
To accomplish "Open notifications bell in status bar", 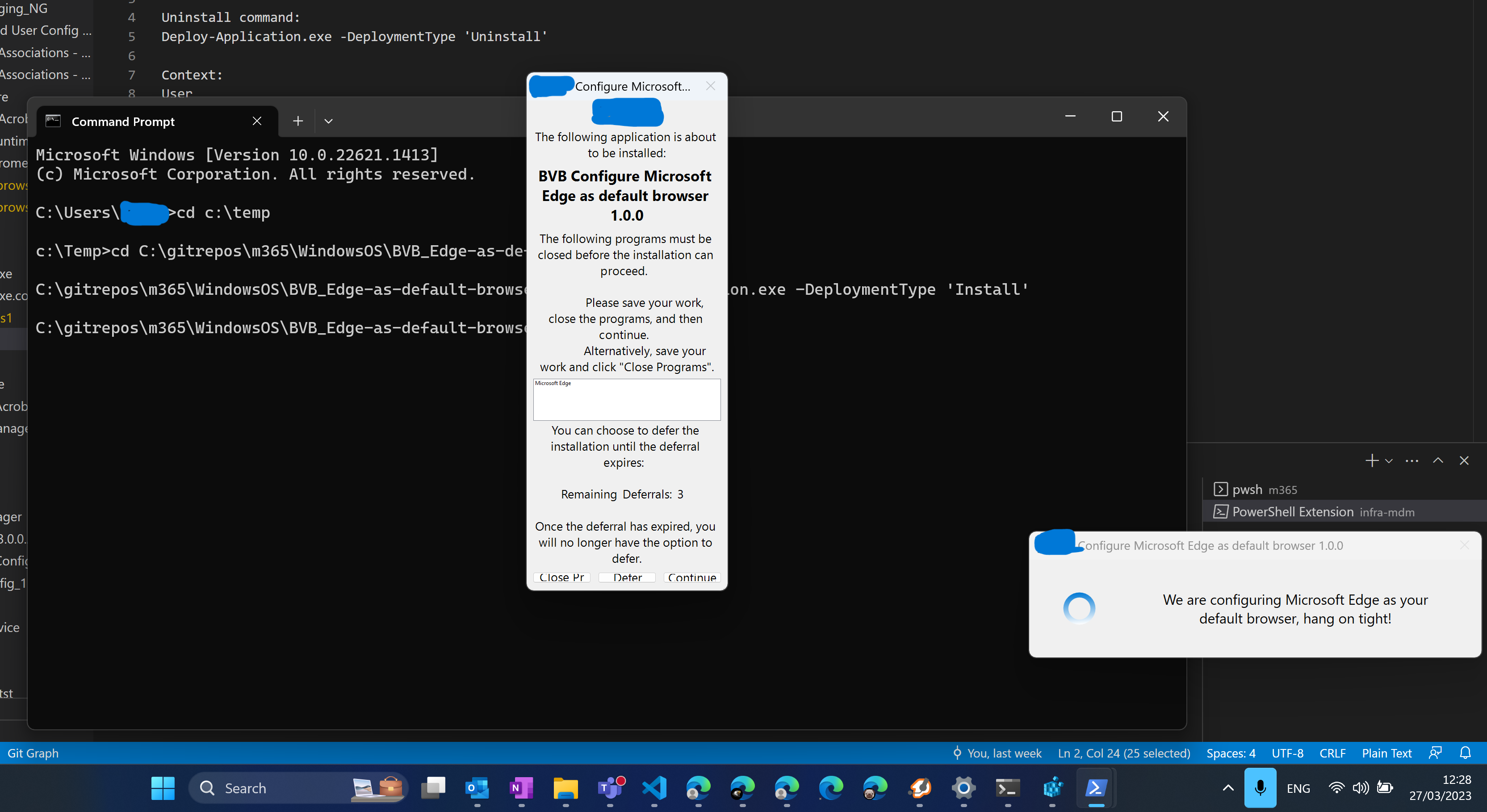I will [1465, 753].
